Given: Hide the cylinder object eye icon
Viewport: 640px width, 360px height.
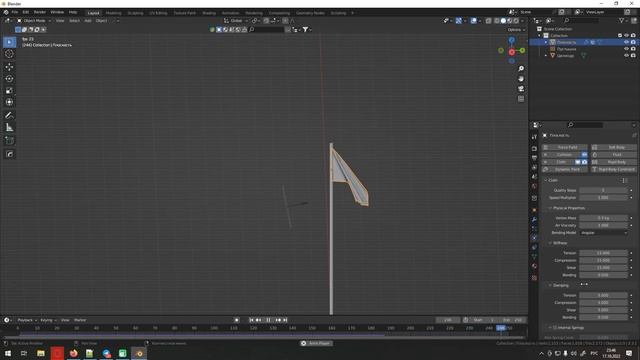Looking at the screenshot, I should pos(626,56).
